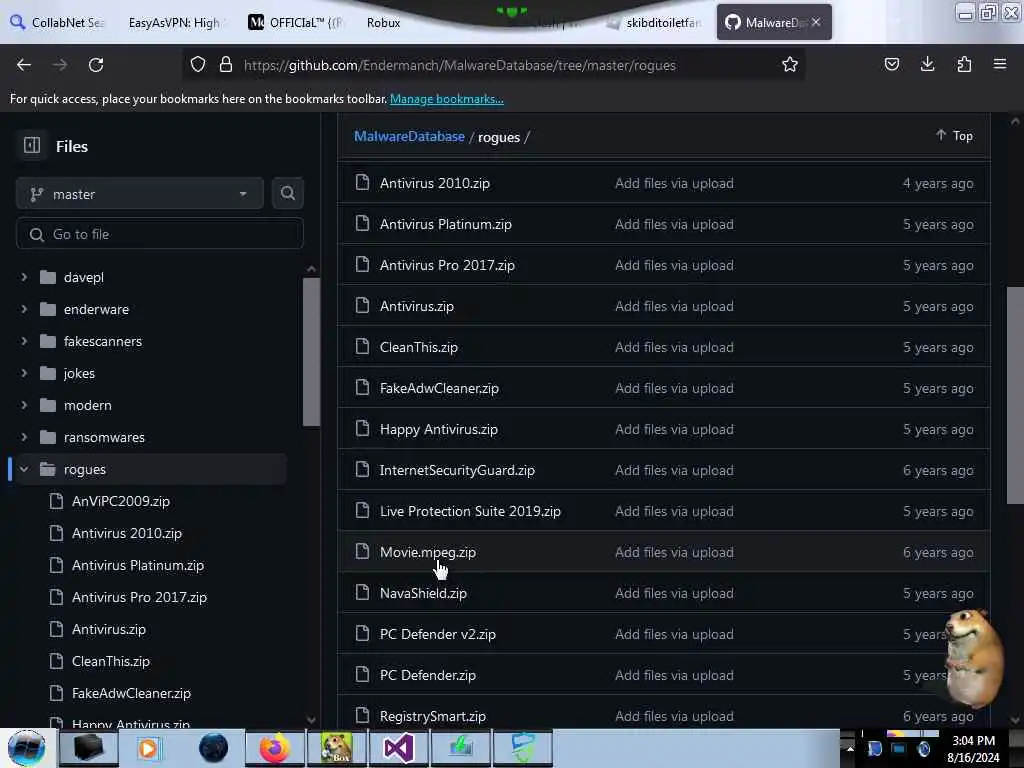Show hidden system tray icons

point(850,748)
